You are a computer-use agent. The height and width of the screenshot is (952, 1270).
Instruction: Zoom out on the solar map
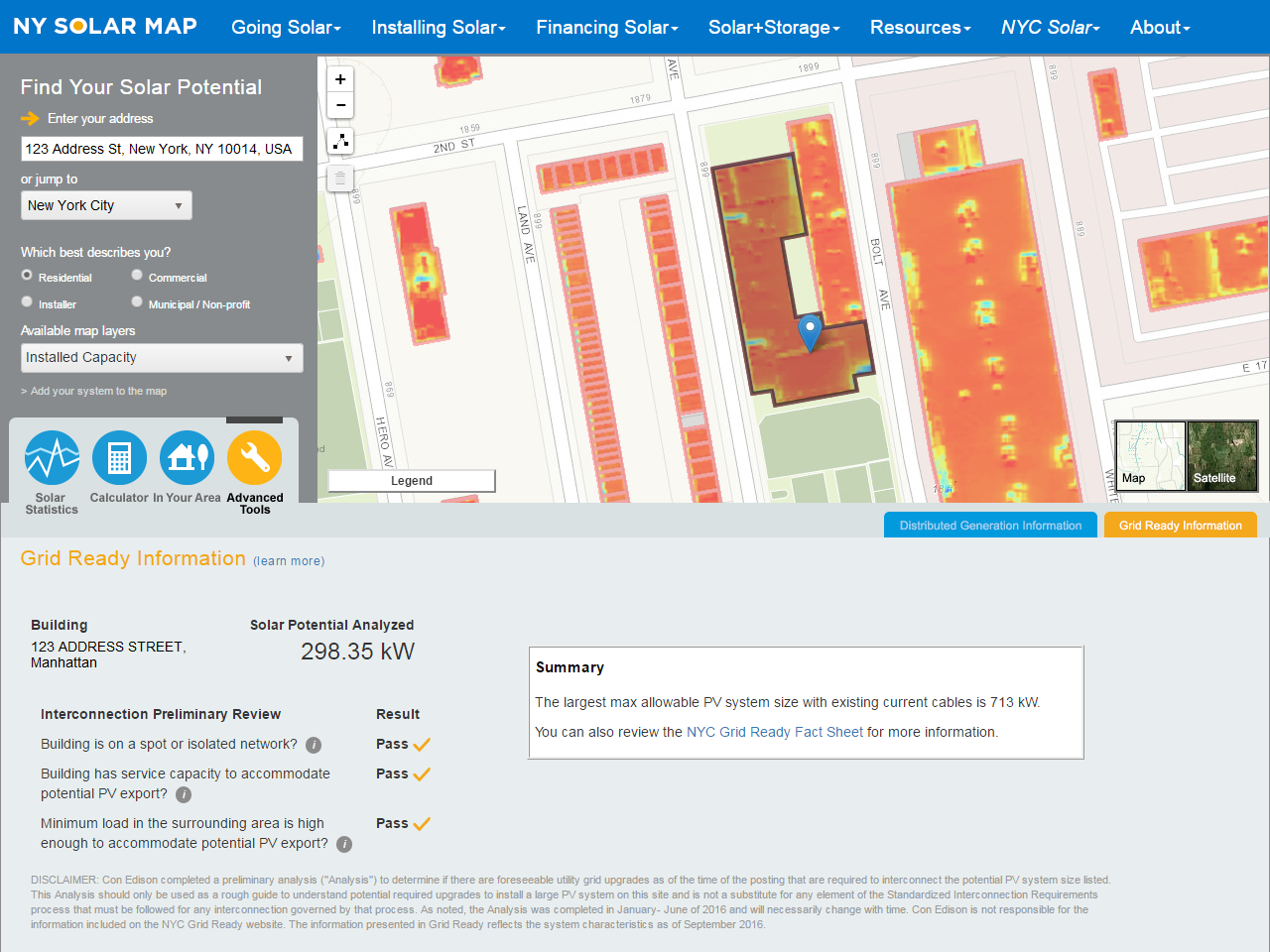(x=340, y=105)
